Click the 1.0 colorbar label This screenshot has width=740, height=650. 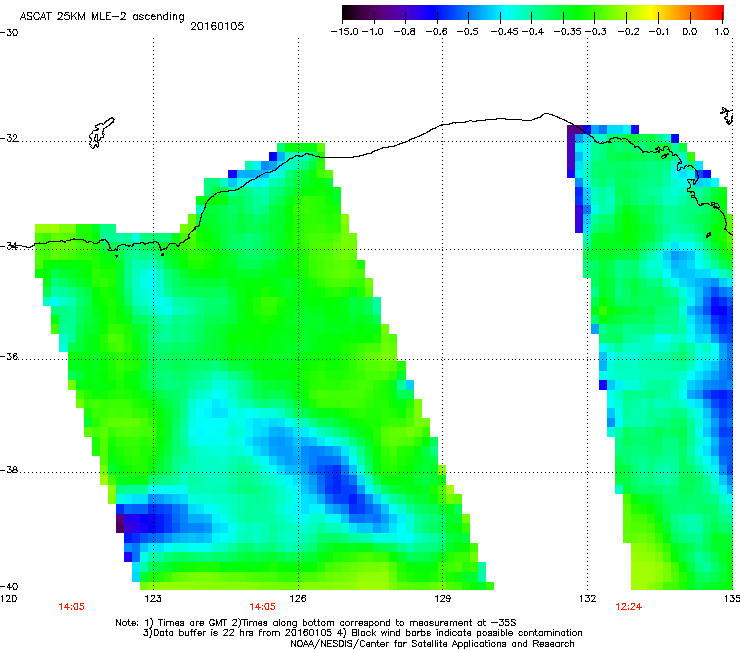[722, 32]
